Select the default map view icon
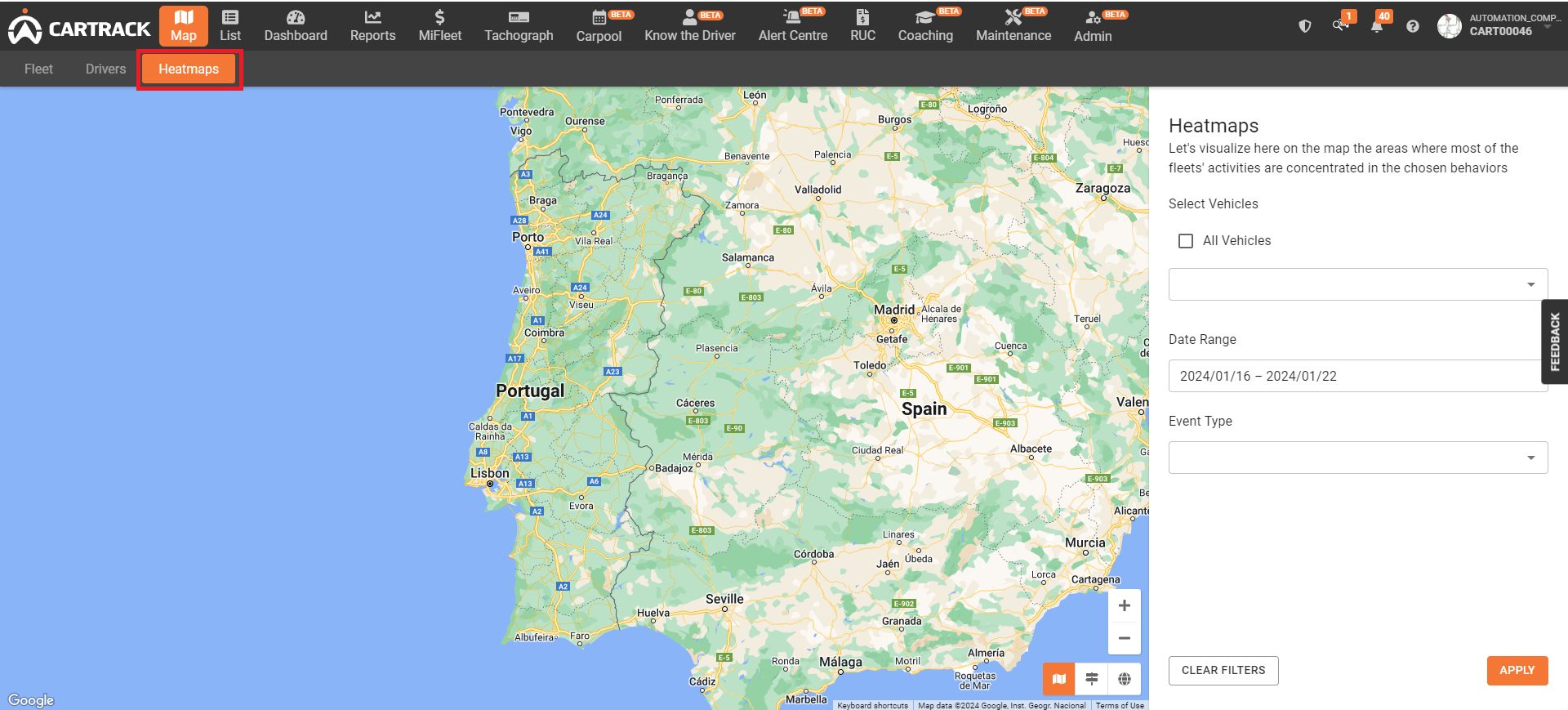 tap(1059, 679)
